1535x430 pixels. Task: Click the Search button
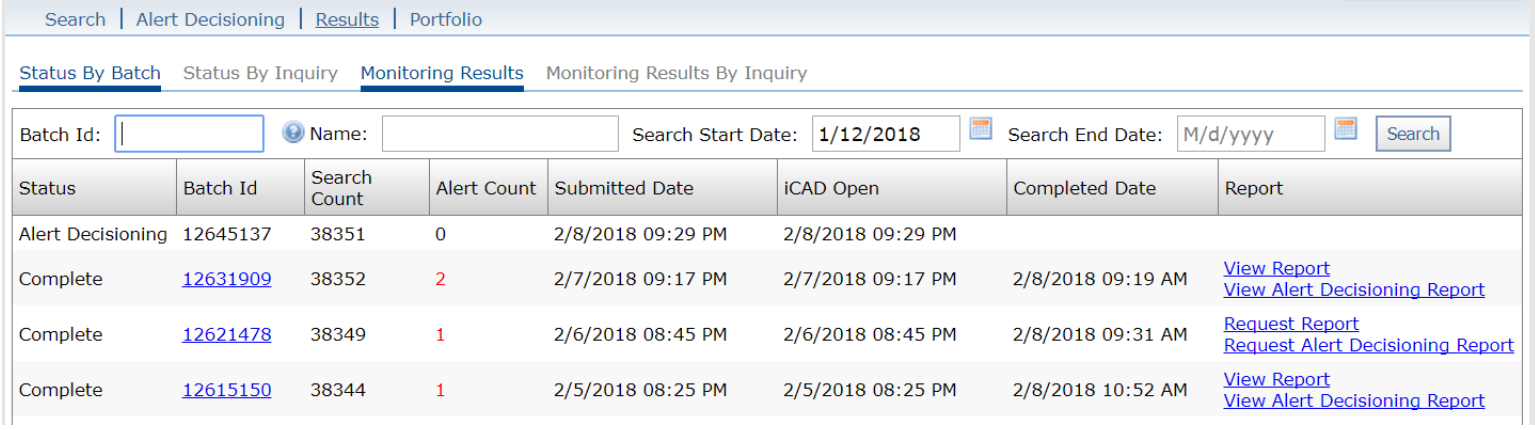[1413, 134]
